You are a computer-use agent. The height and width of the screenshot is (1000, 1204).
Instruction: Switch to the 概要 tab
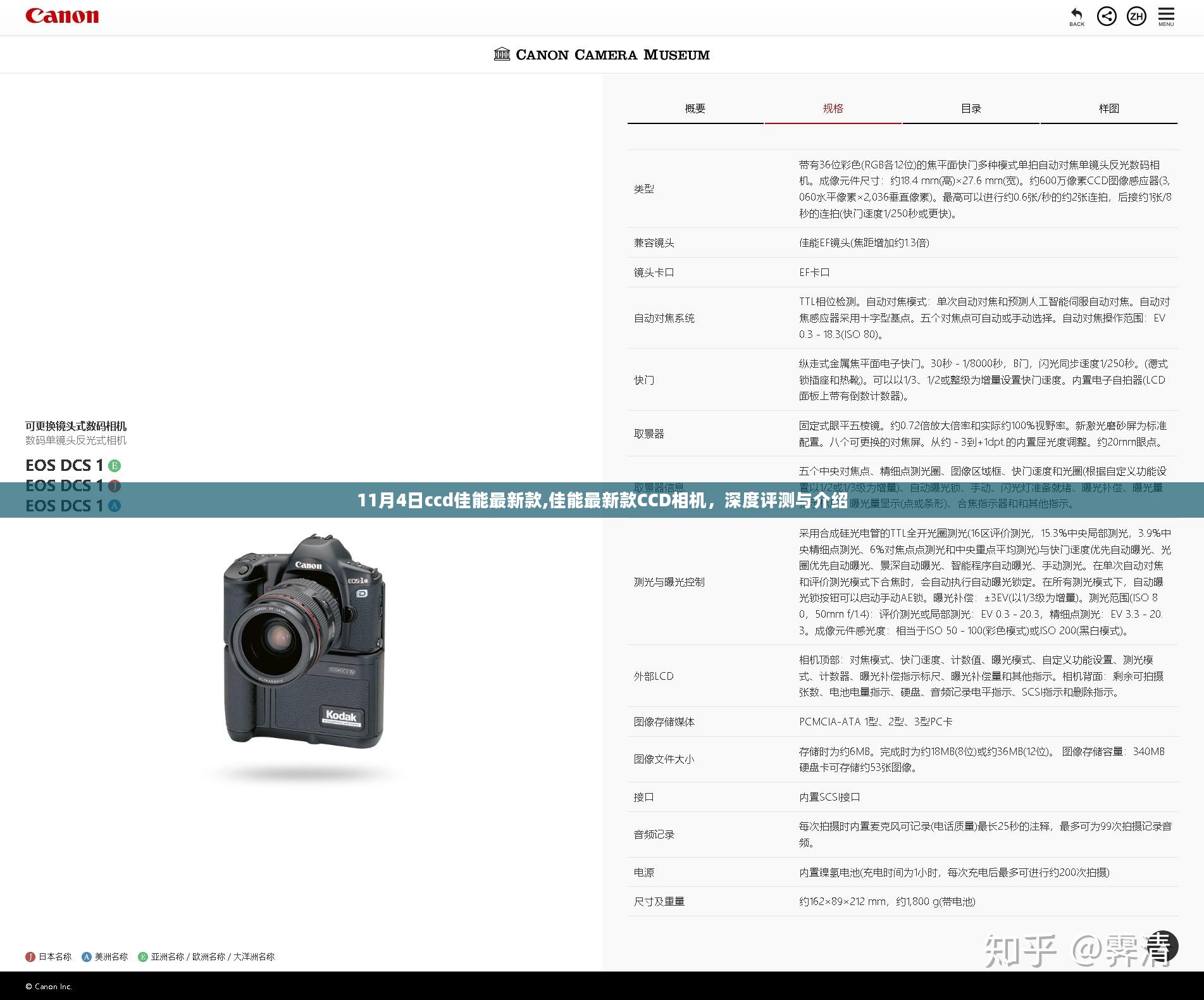(x=695, y=108)
